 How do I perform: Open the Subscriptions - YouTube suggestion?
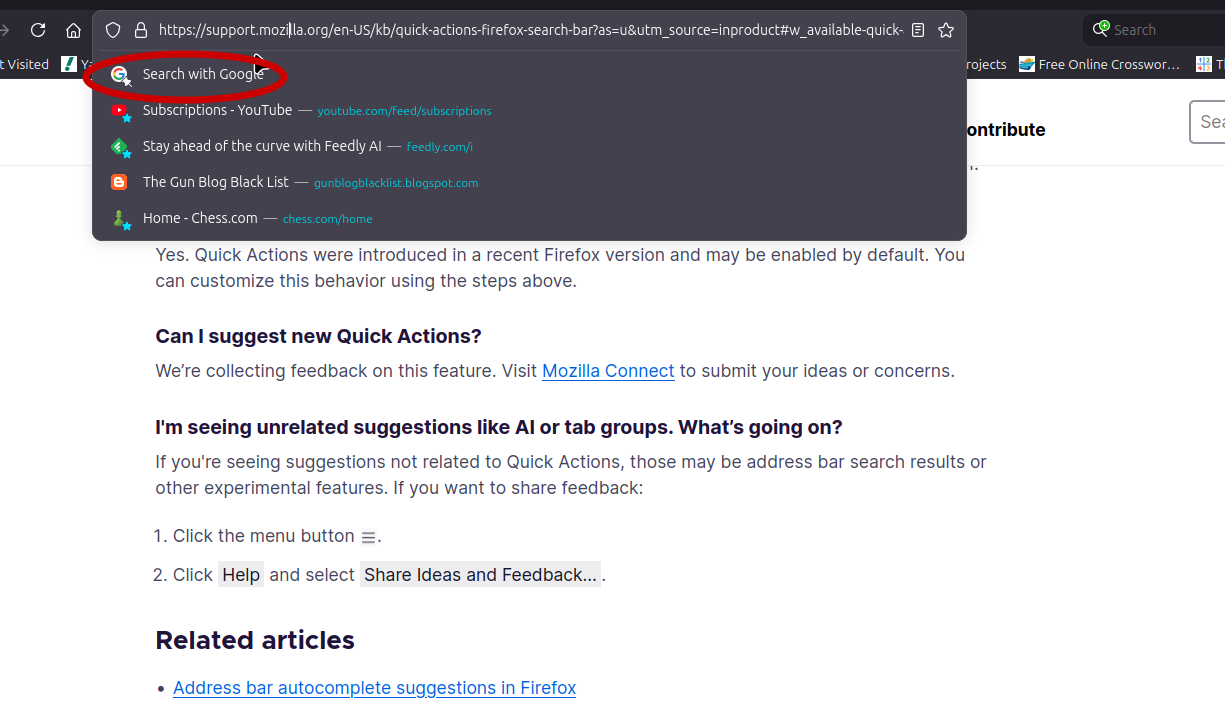217,110
